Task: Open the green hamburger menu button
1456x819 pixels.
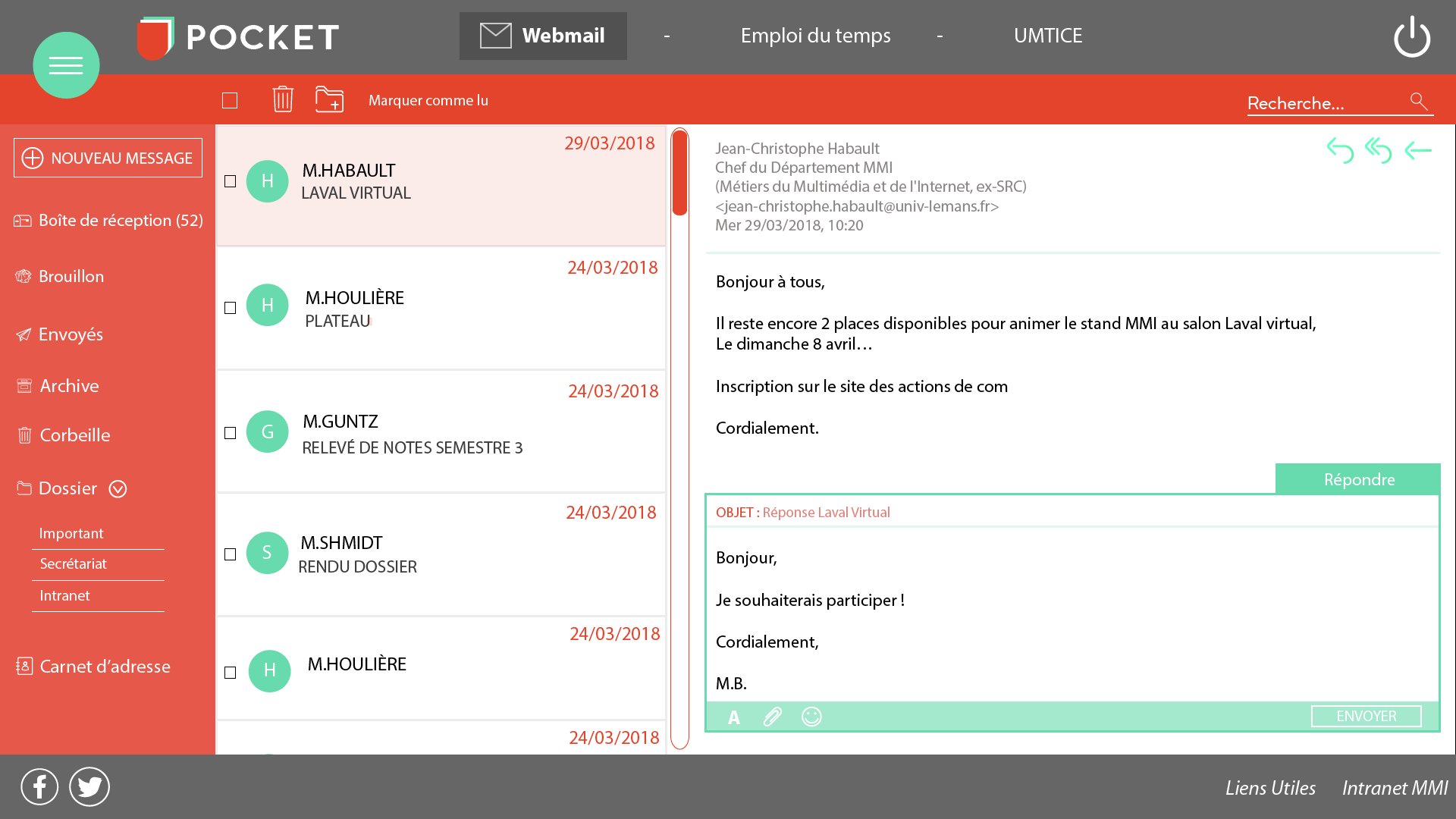Action: click(66, 65)
